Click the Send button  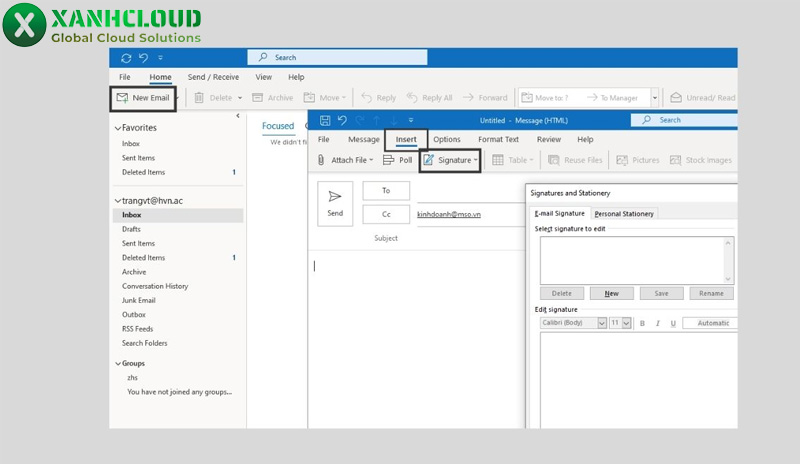pos(335,204)
